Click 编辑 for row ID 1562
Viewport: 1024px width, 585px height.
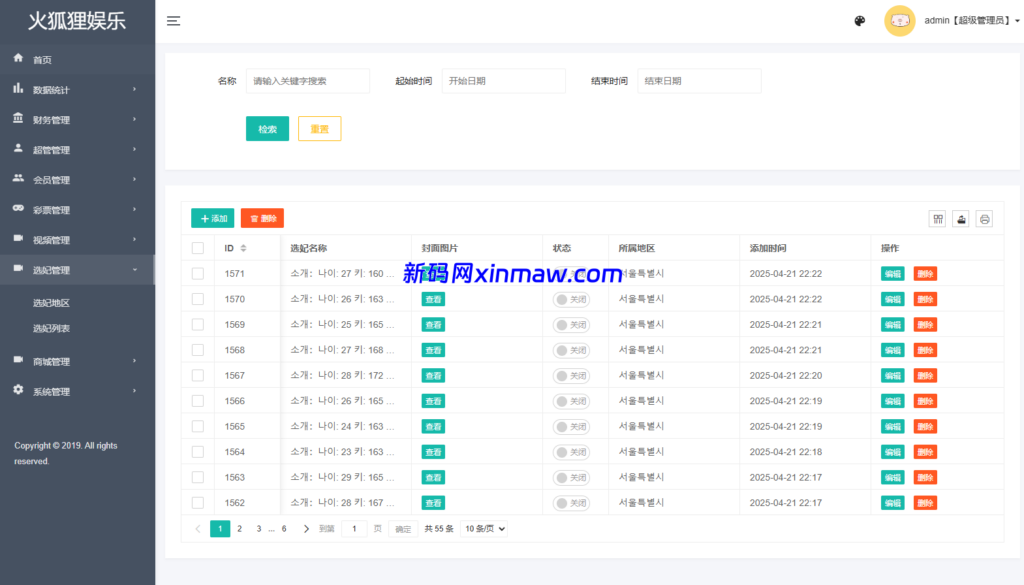[x=892, y=503]
